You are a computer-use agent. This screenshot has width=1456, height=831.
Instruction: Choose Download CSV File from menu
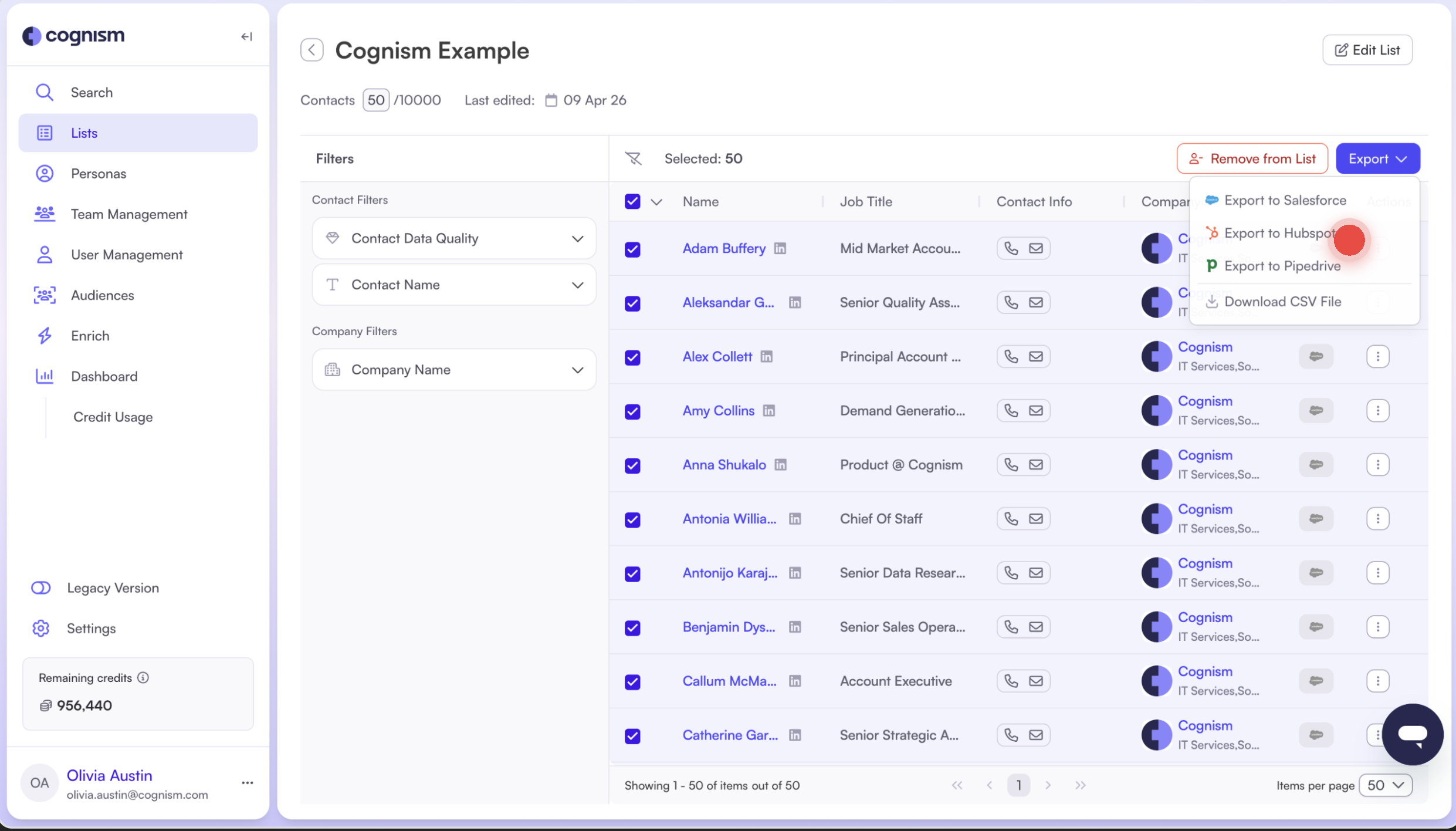(x=1282, y=302)
